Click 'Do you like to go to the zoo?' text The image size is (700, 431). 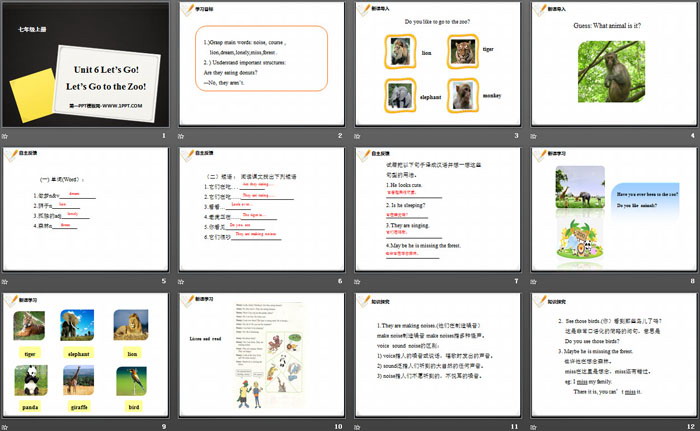click(x=437, y=21)
